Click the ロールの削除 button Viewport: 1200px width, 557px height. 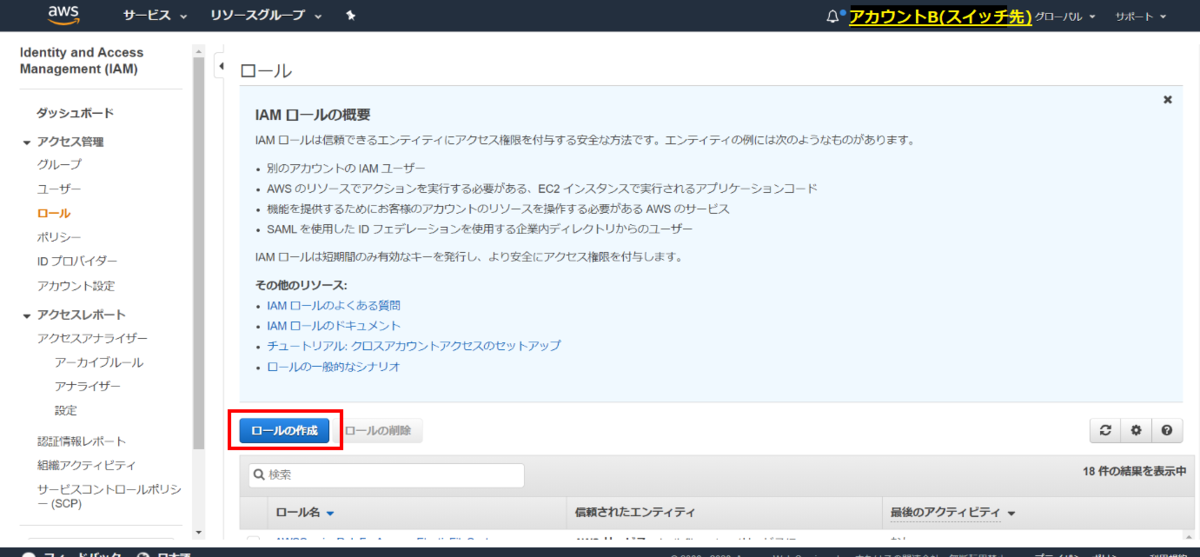[378, 430]
